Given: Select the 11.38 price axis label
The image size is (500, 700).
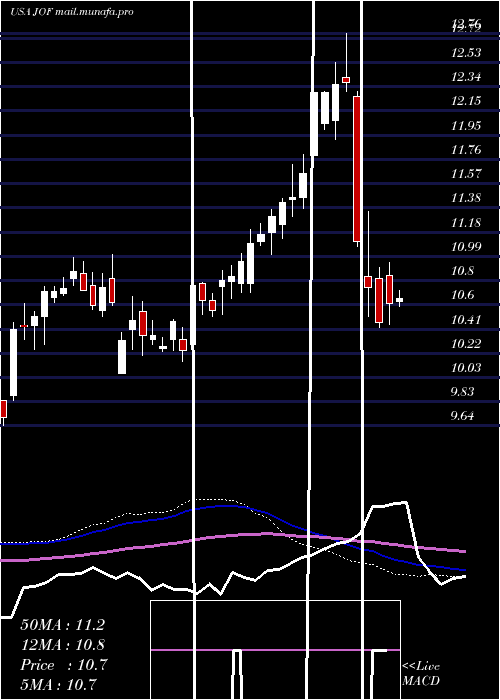Looking at the screenshot, I should [x=466, y=198].
